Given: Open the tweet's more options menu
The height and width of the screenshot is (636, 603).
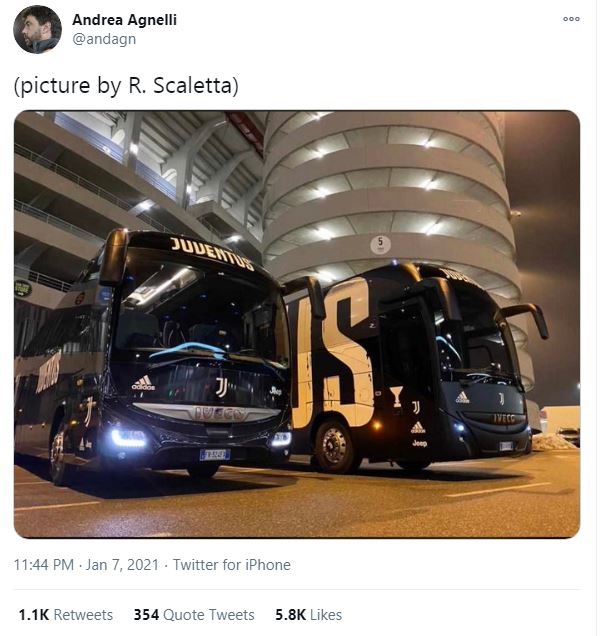Looking at the screenshot, I should [x=571, y=19].
